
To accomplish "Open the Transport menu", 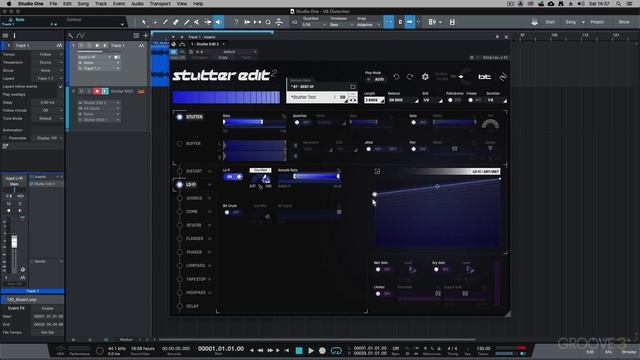I will tap(160, 4).
